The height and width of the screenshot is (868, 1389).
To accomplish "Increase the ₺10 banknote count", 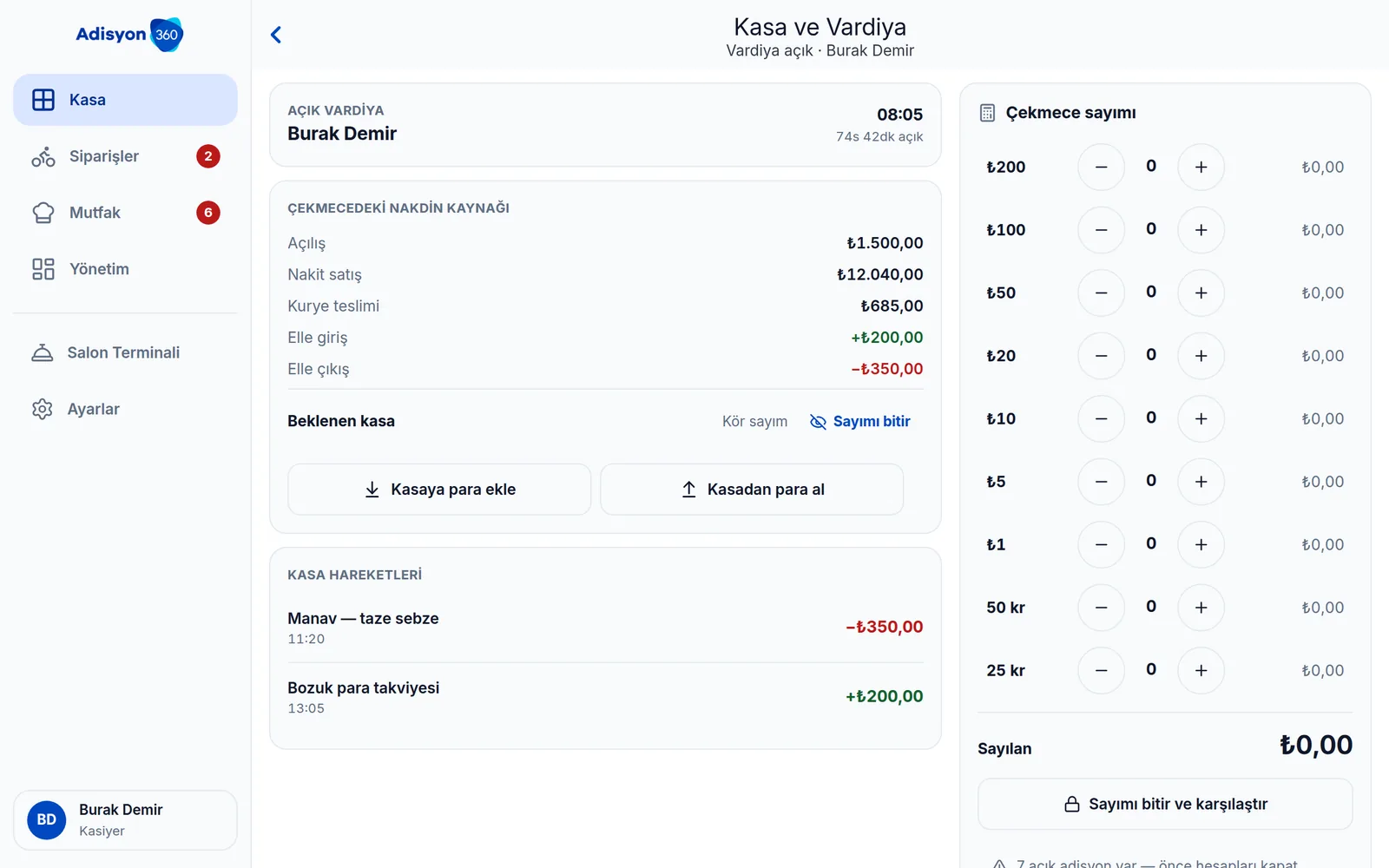I will click(1201, 418).
